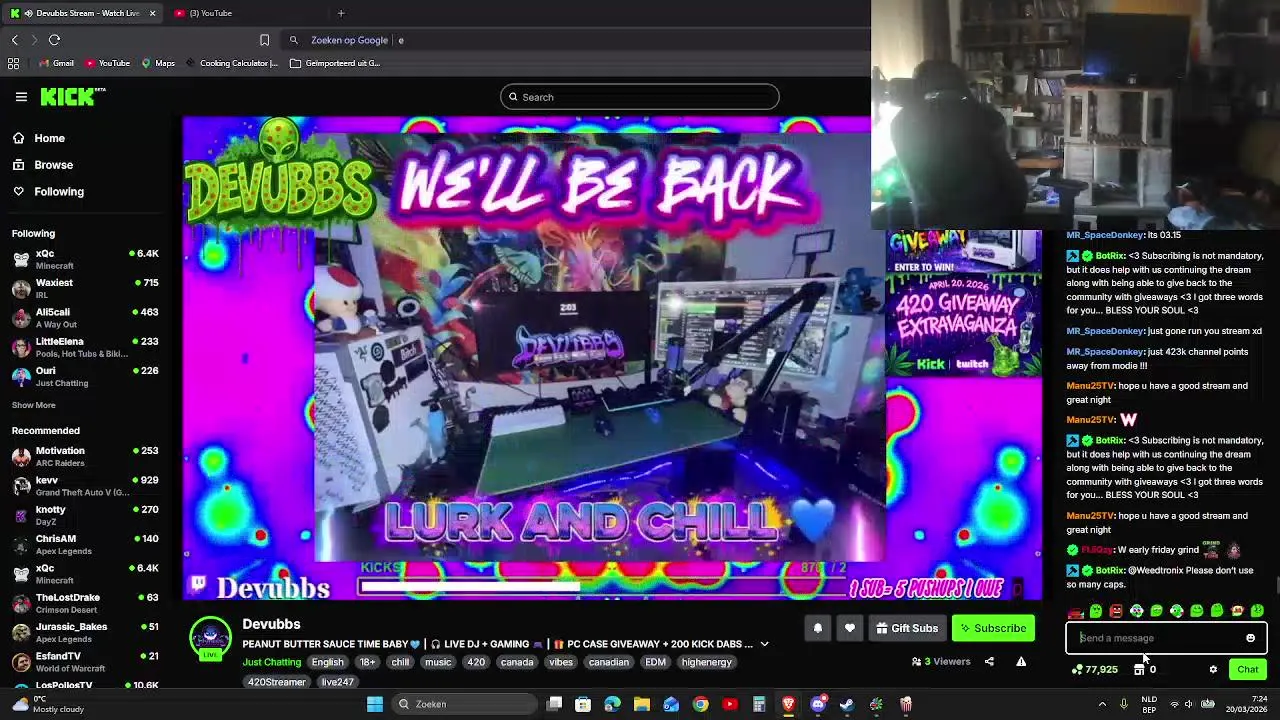
Task: Click the Kick logo
Action: pyautogui.click(x=73, y=97)
